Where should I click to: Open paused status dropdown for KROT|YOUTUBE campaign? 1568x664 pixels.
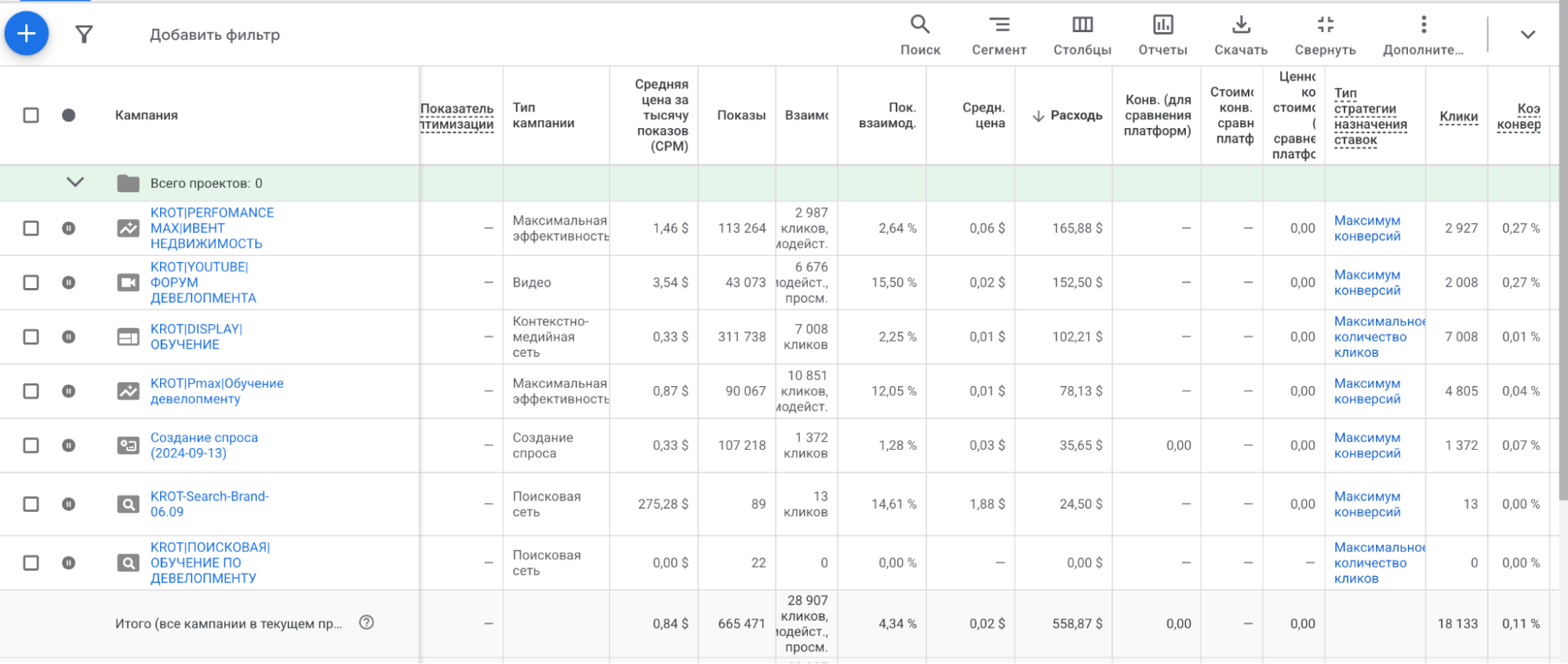(69, 283)
